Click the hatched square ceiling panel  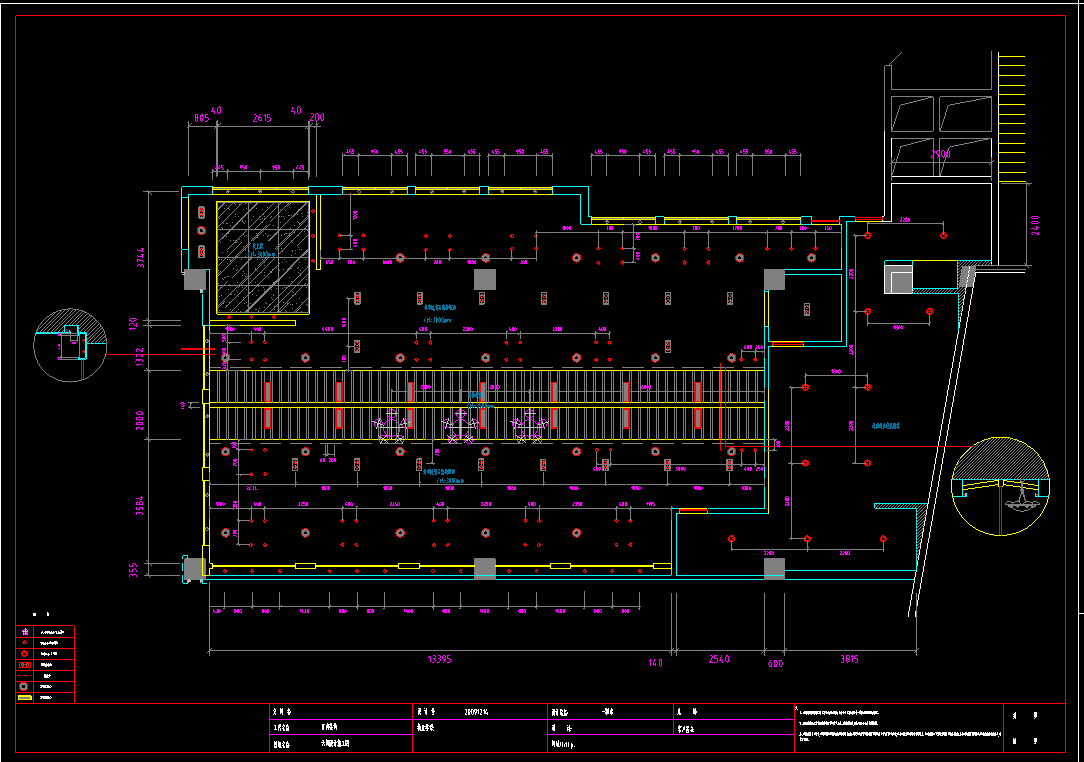pyautogui.click(x=263, y=256)
